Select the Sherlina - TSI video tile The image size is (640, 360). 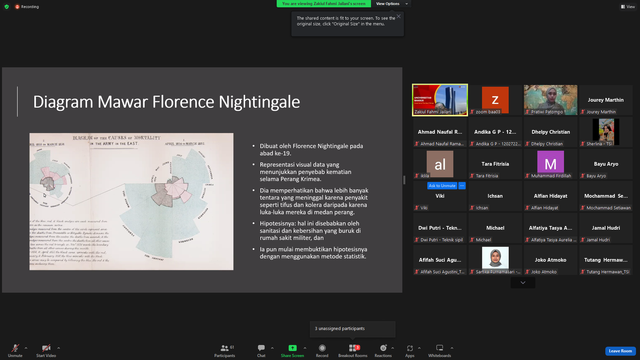click(x=606, y=132)
